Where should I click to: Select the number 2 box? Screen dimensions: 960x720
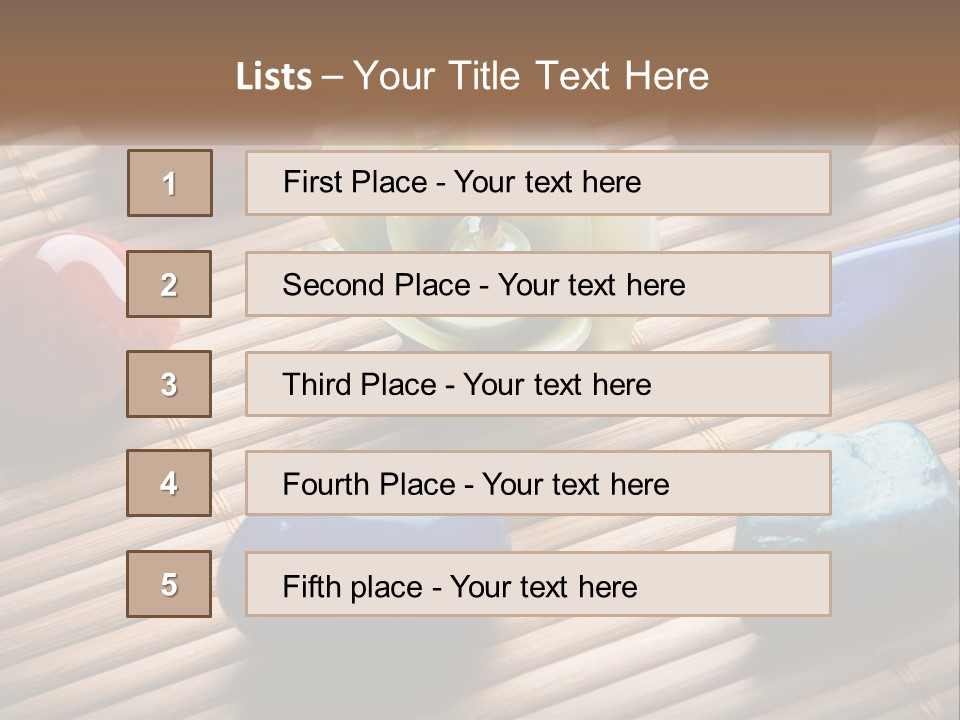pyautogui.click(x=169, y=284)
